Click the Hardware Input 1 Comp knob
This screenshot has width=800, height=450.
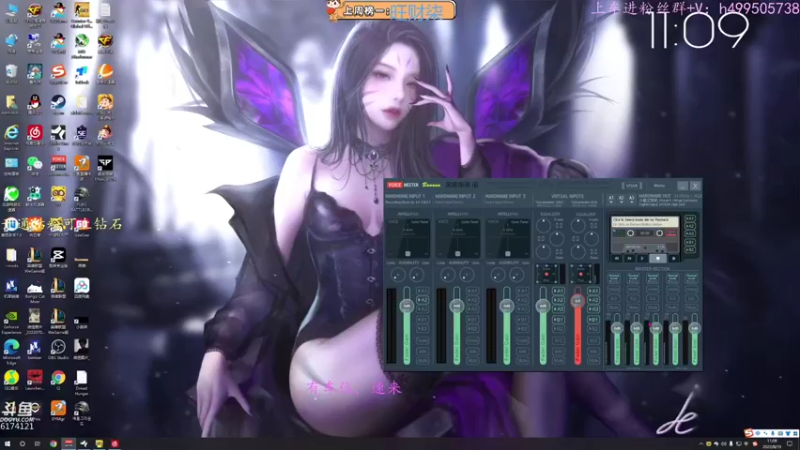coord(398,274)
